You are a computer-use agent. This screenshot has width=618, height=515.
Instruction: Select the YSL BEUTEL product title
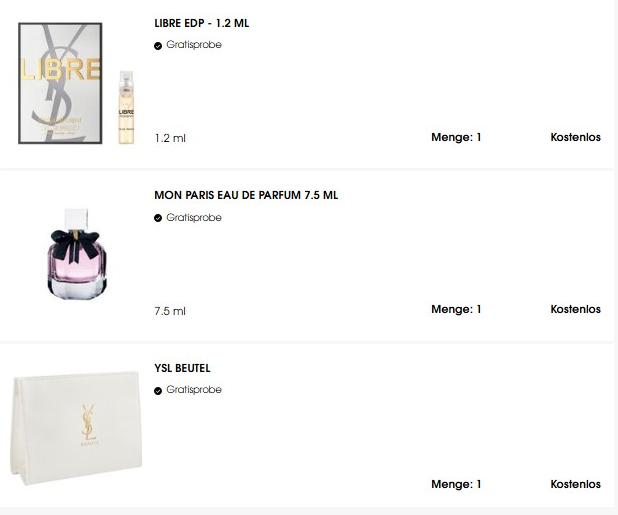(x=182, y=368)
